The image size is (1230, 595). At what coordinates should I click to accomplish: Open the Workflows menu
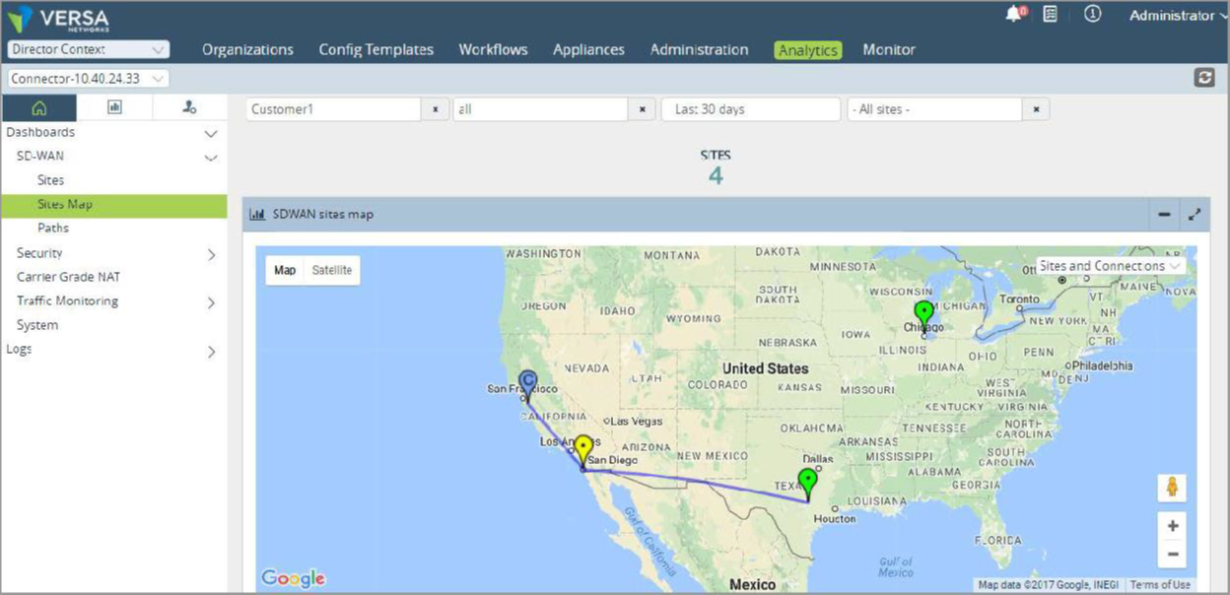coord(493,49)
